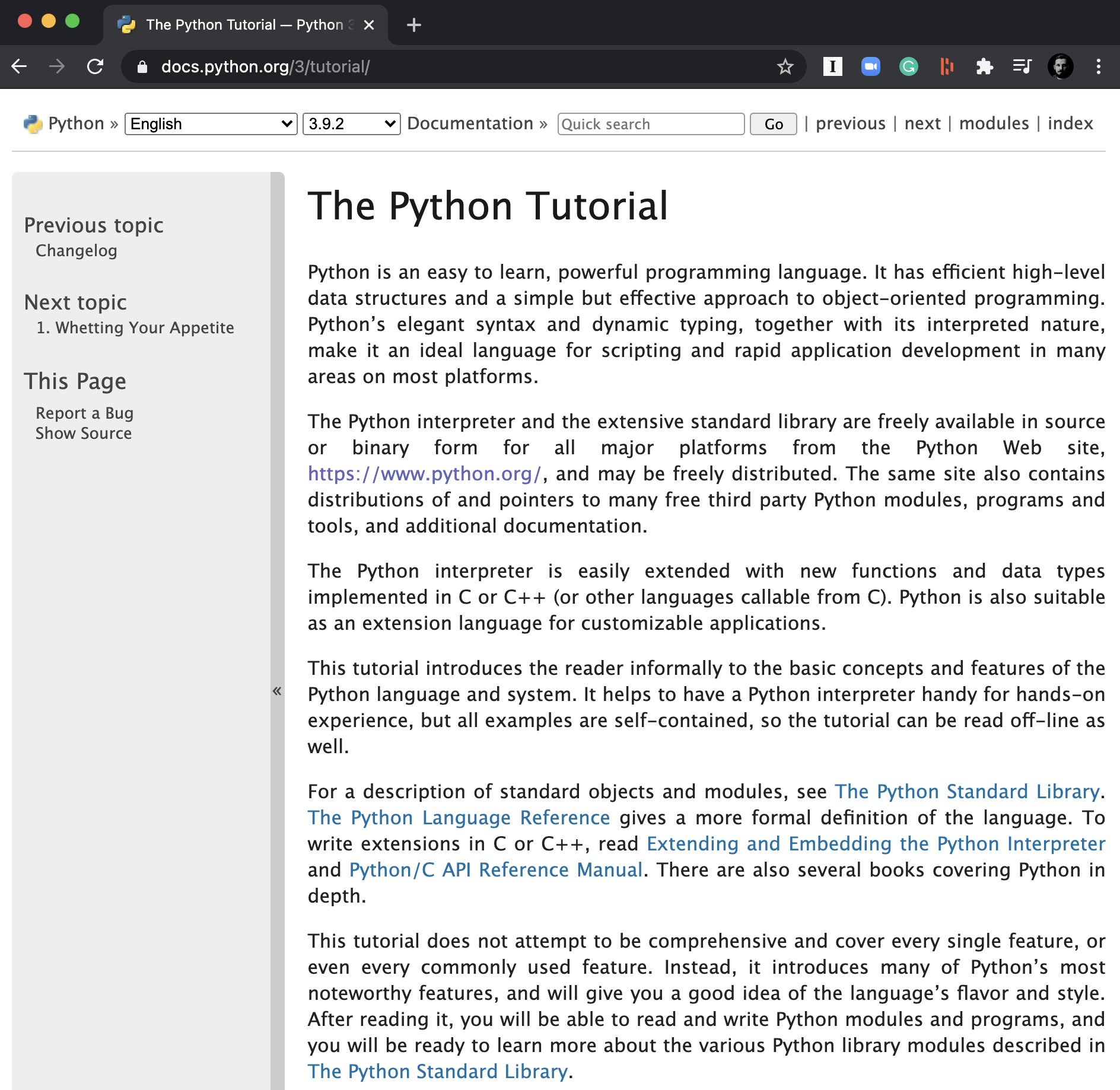Open the https://www.python.org/ link
Screen dimensions: 1120x1090
425,474
